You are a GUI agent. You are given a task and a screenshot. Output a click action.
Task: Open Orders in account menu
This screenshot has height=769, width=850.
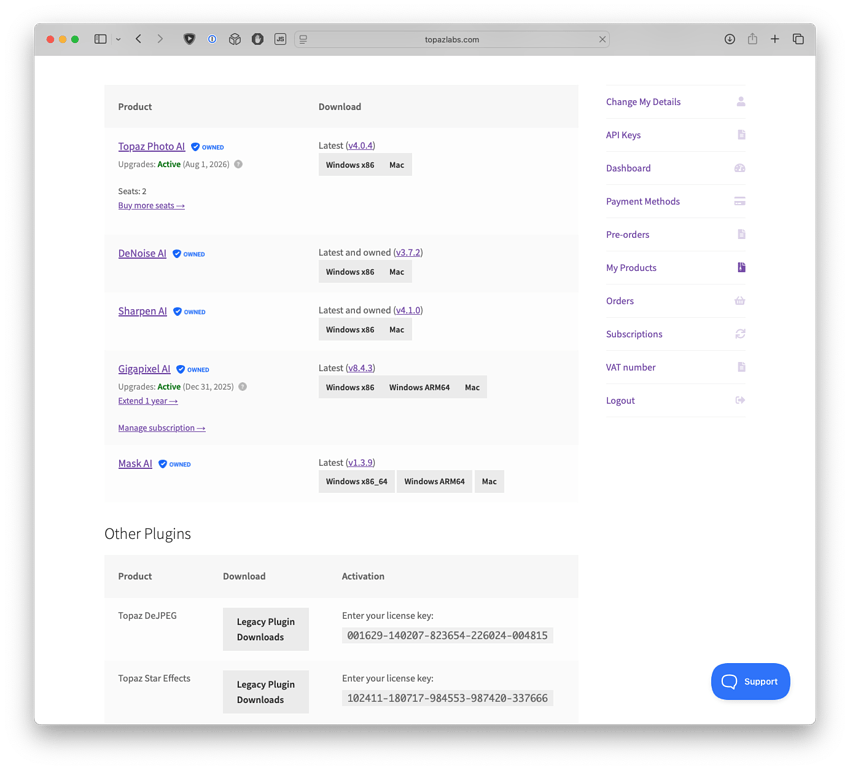click(x=675, y=301)
